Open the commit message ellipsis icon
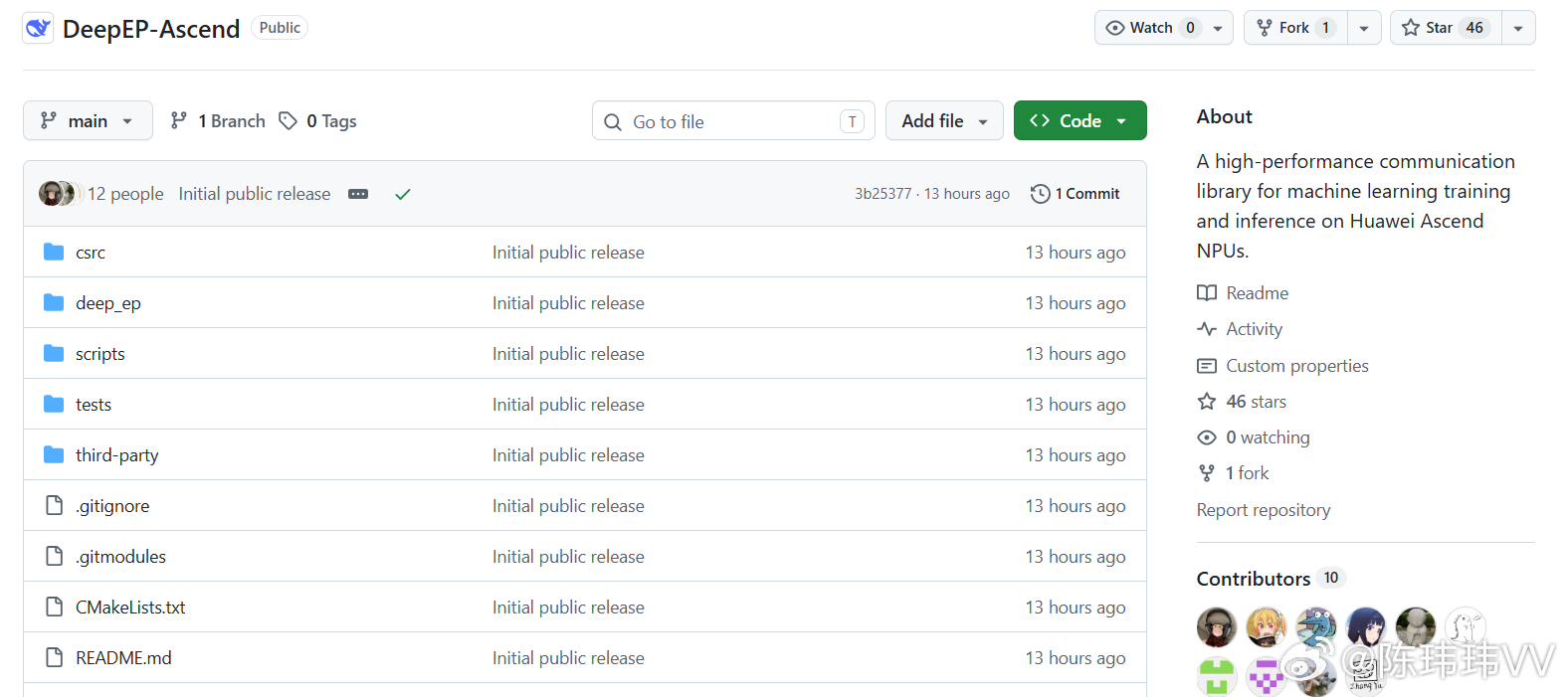 (358, 194)
